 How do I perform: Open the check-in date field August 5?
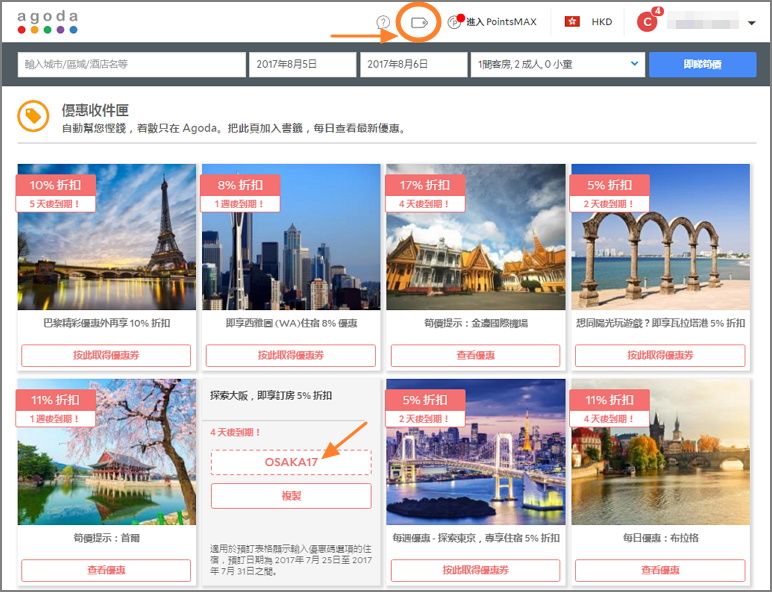click(x=300, y=64)
